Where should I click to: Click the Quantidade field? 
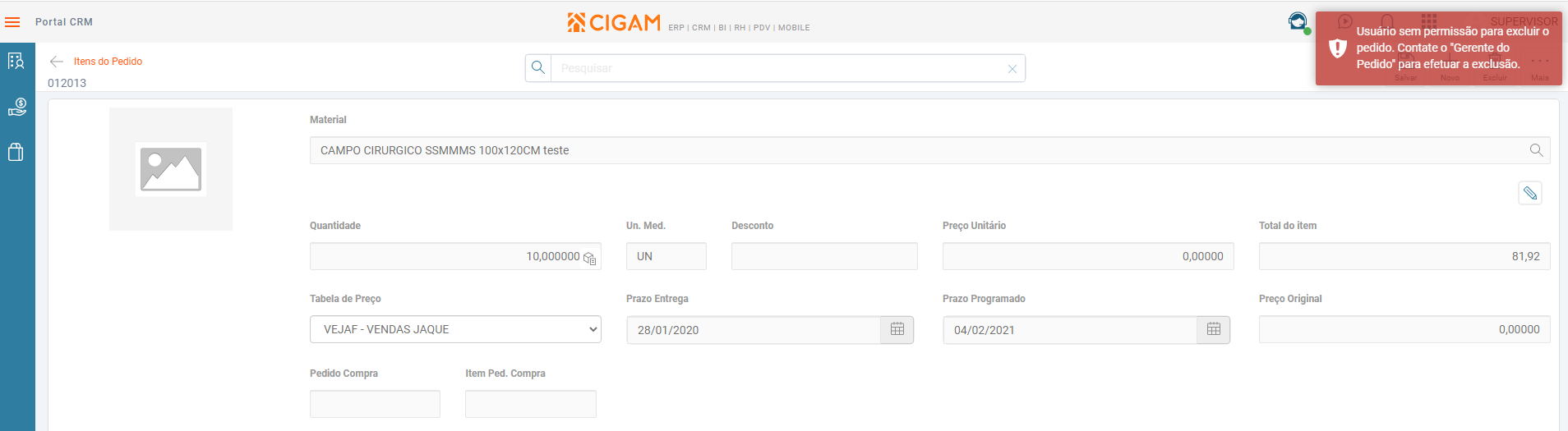[x=455, y=256]
